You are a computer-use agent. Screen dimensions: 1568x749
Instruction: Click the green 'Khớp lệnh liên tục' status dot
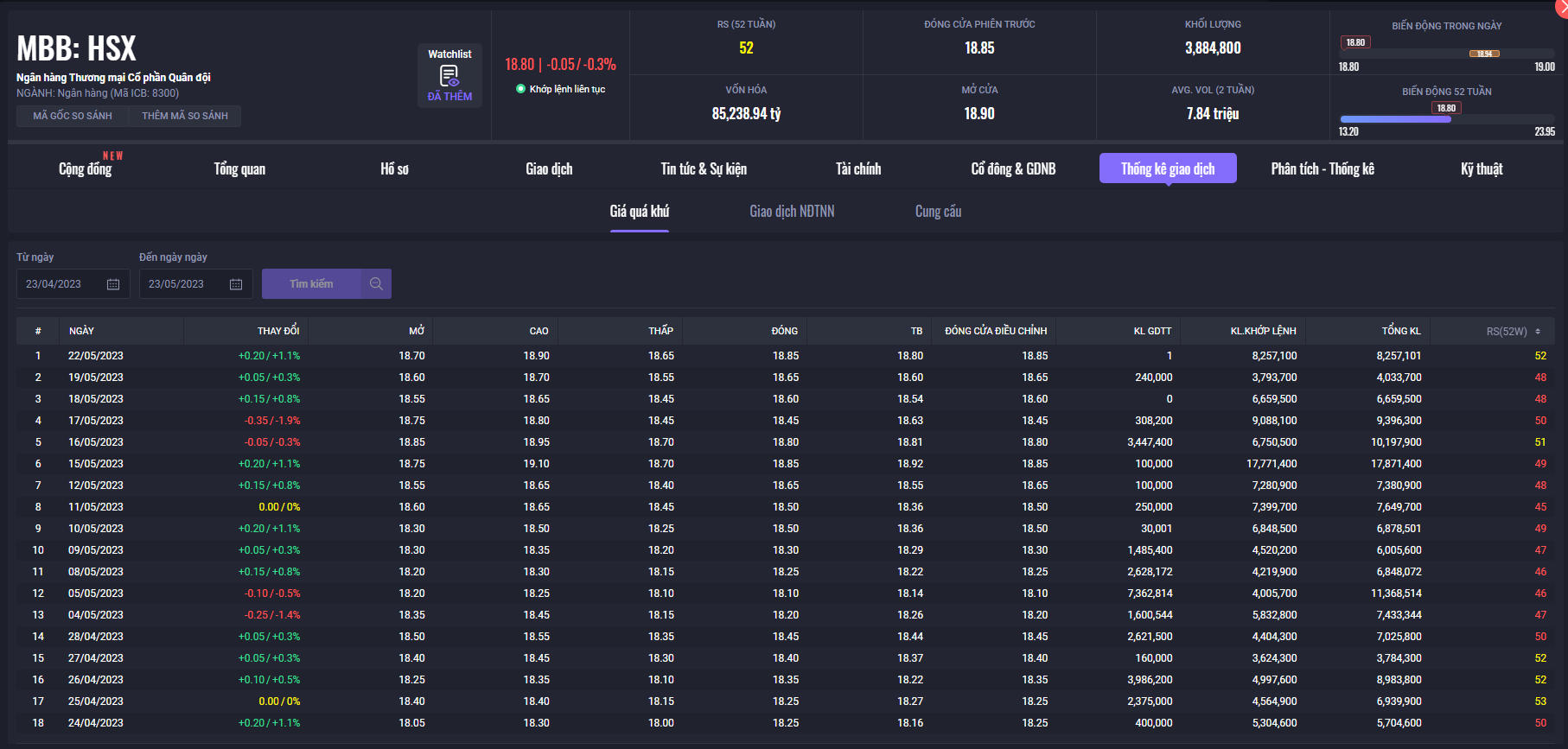coord(520,89)
